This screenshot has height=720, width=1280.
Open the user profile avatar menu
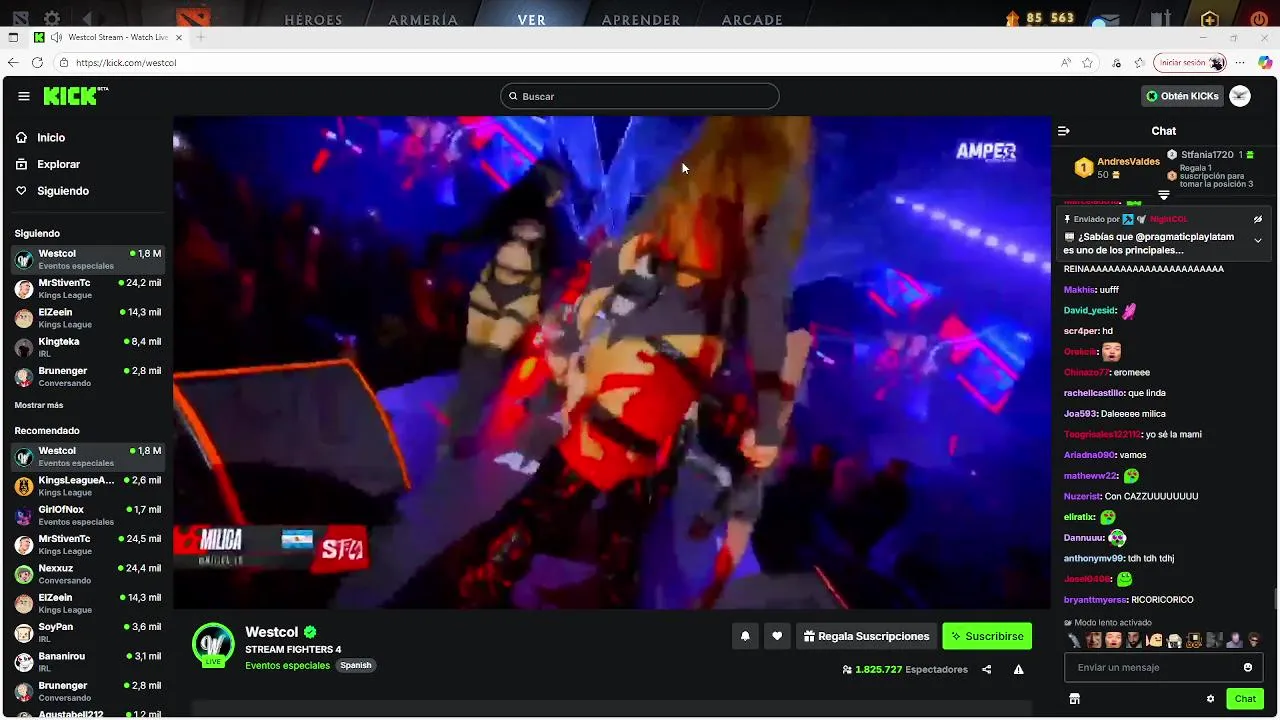click(1240, 96)
